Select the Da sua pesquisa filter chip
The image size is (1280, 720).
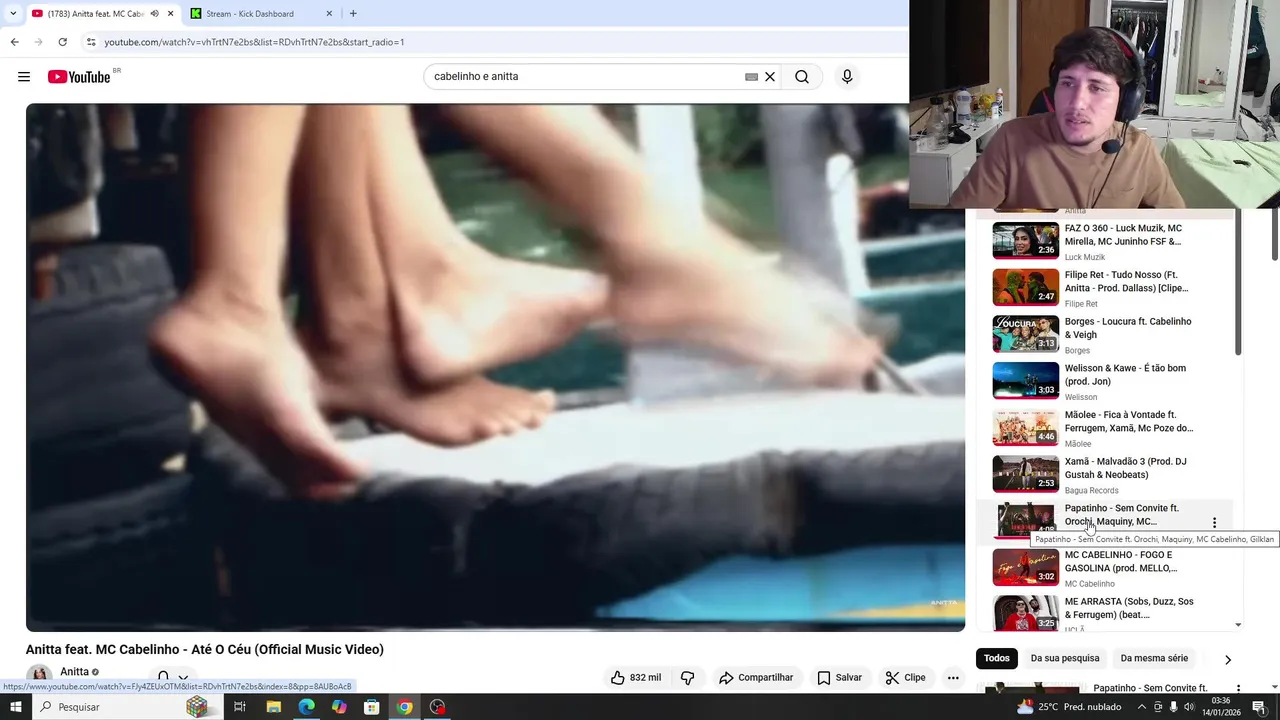coord(1064,658)
